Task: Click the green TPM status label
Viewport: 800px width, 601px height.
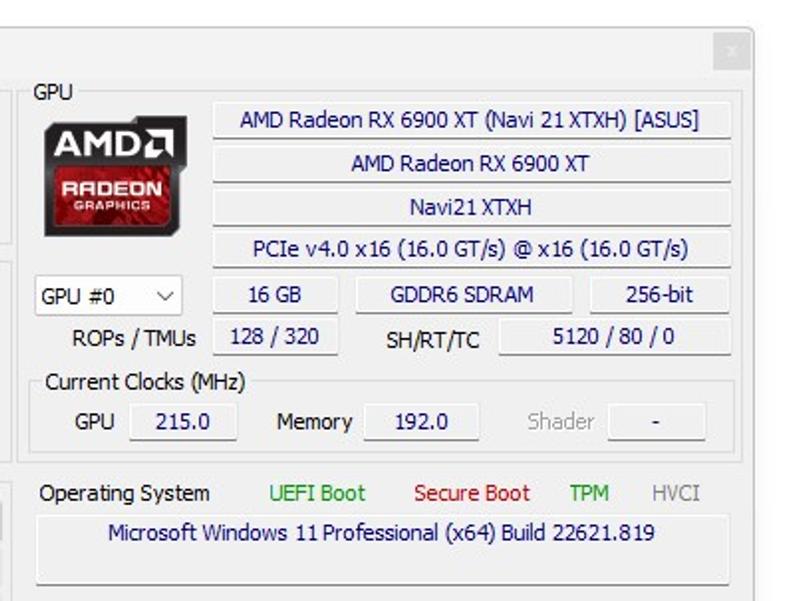Action: coord(589,493)
